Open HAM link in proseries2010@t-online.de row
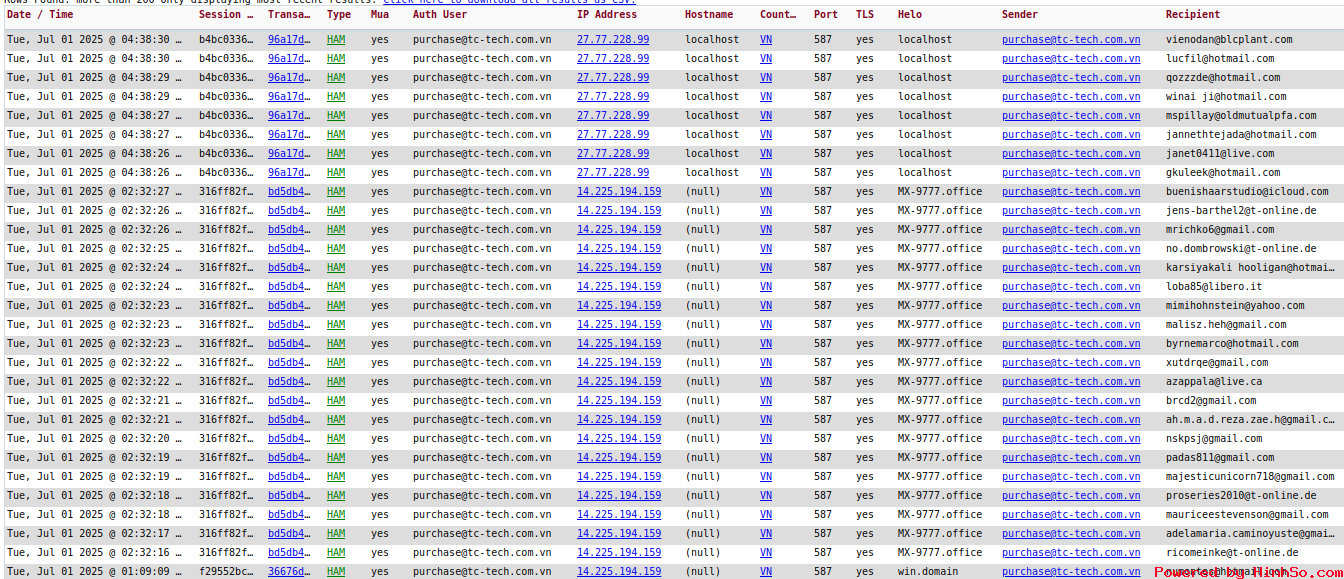The height and width of the screenshot is (579, 1344). 336,496
